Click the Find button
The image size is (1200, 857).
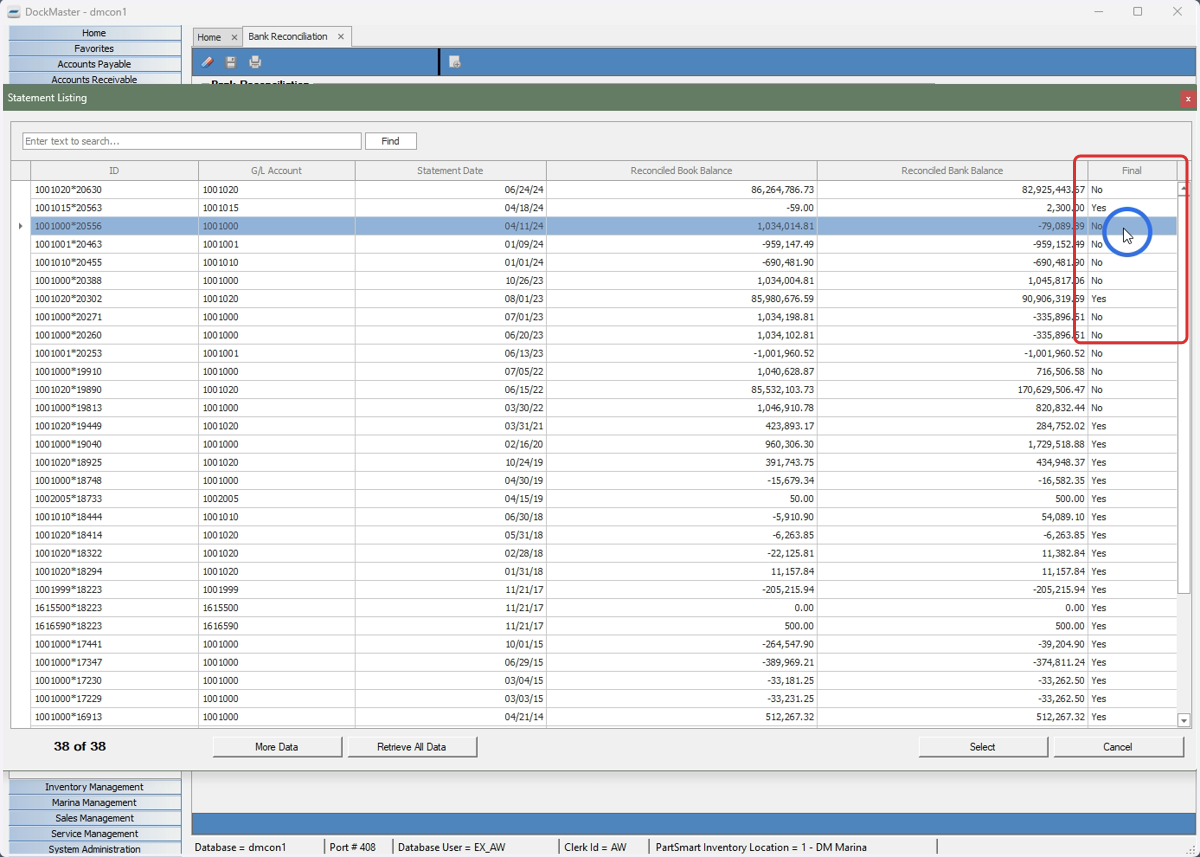(x=390, y=141)
